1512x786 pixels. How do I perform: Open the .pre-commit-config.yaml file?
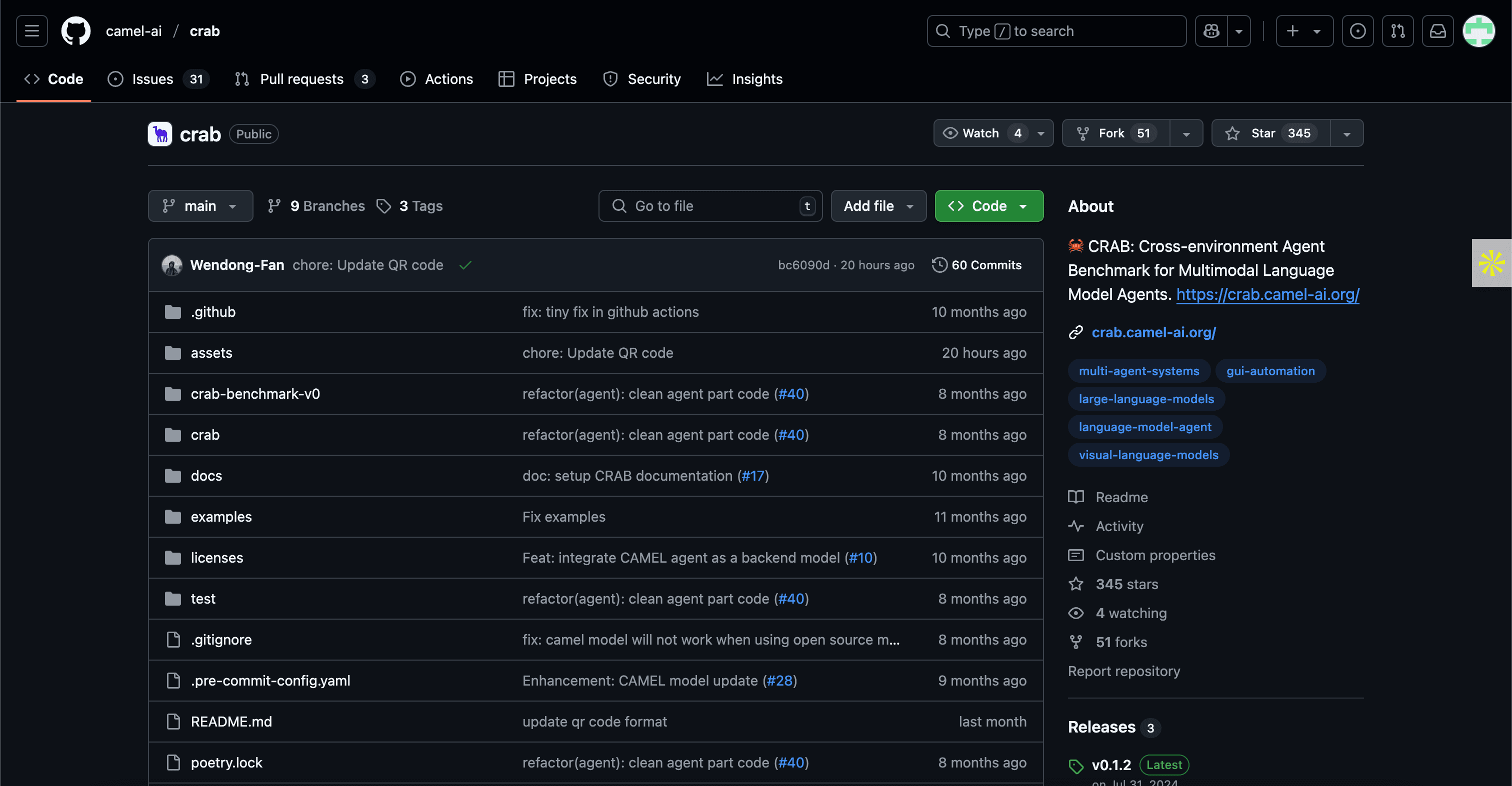[x=270, y=681]
